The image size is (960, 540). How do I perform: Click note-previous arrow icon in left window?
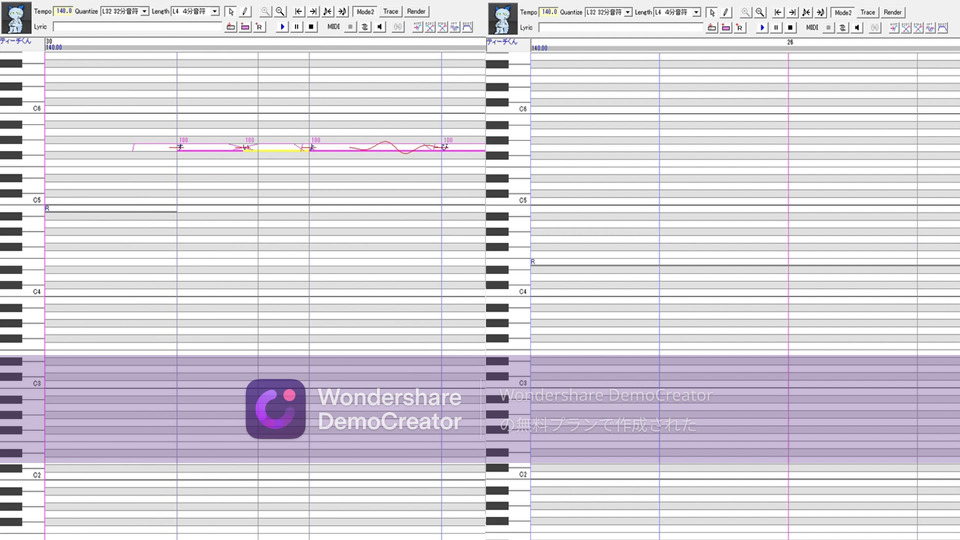pos(328,12)
